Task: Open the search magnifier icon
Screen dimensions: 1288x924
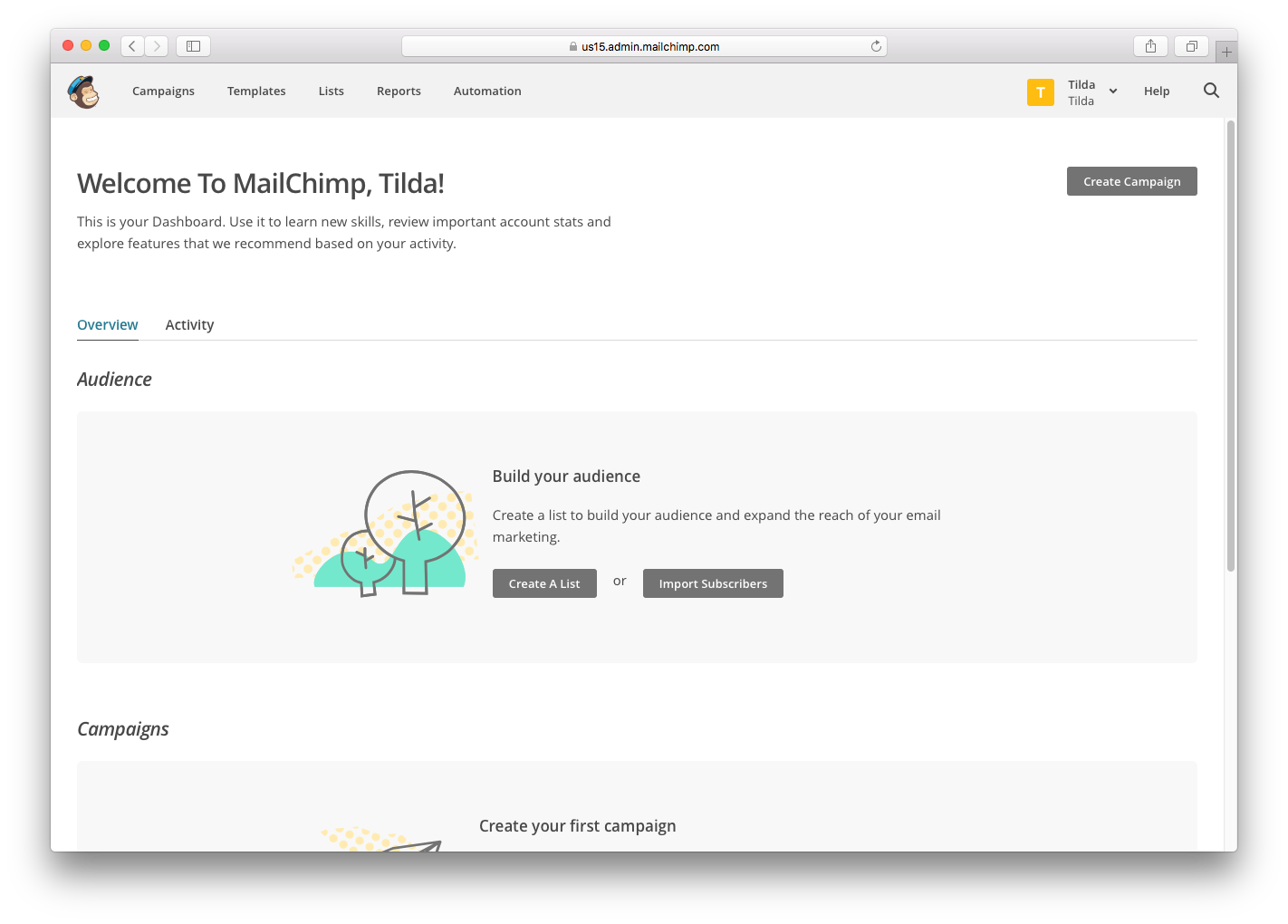Action: [x=1211, y=91]
